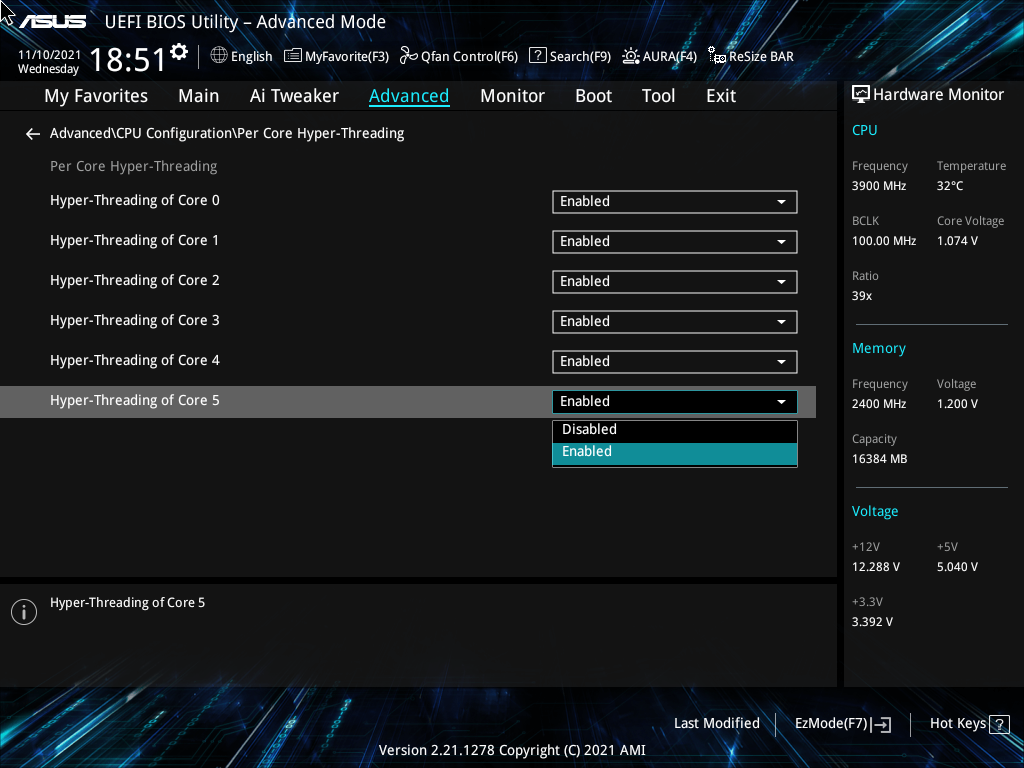This screenshot has width=1024, height=768.
Task: Click the CPU frequency value 3900 MHz
Action: coord(878,186)
